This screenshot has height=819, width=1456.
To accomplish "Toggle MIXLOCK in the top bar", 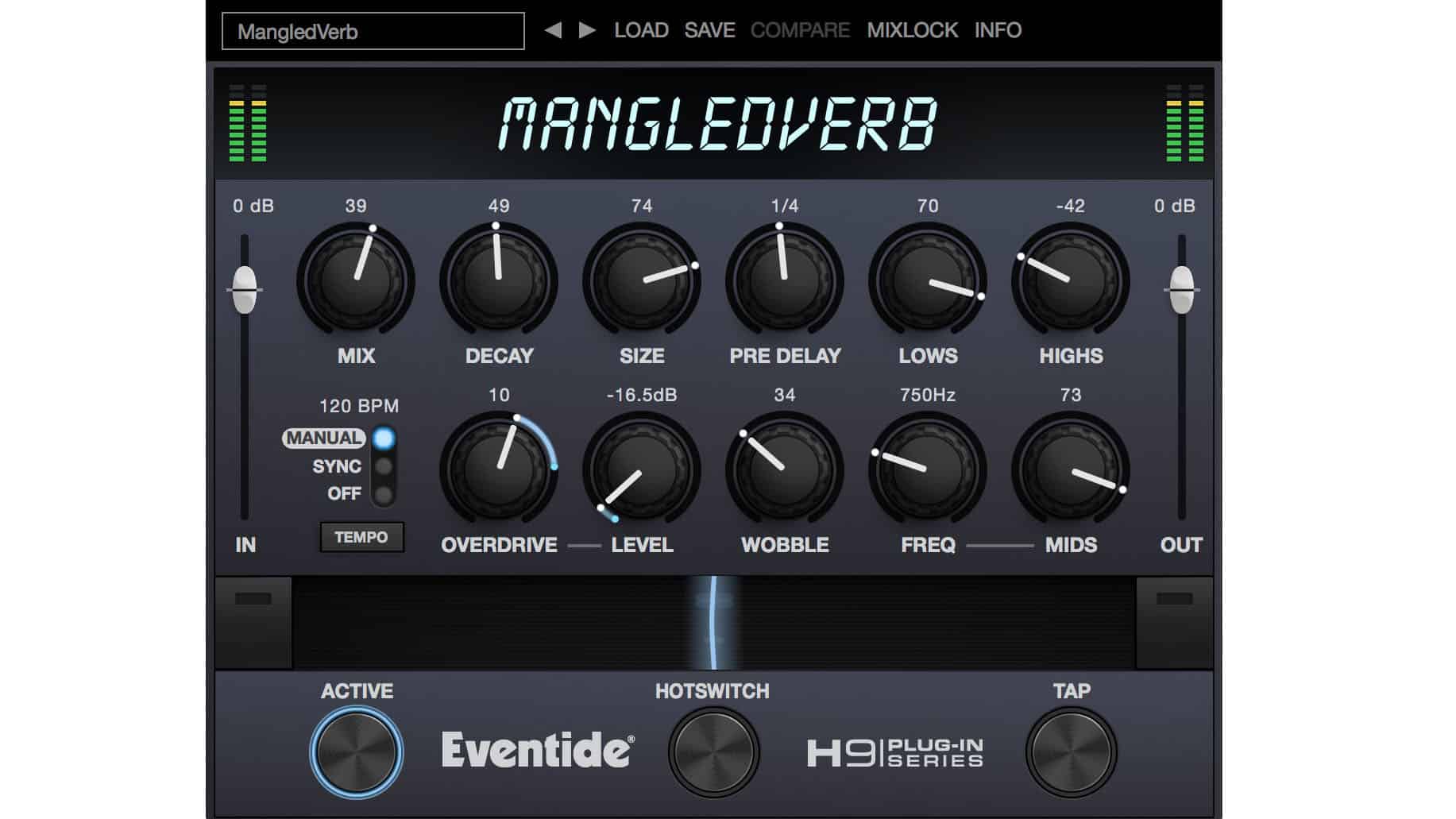I will coord(912,30).
